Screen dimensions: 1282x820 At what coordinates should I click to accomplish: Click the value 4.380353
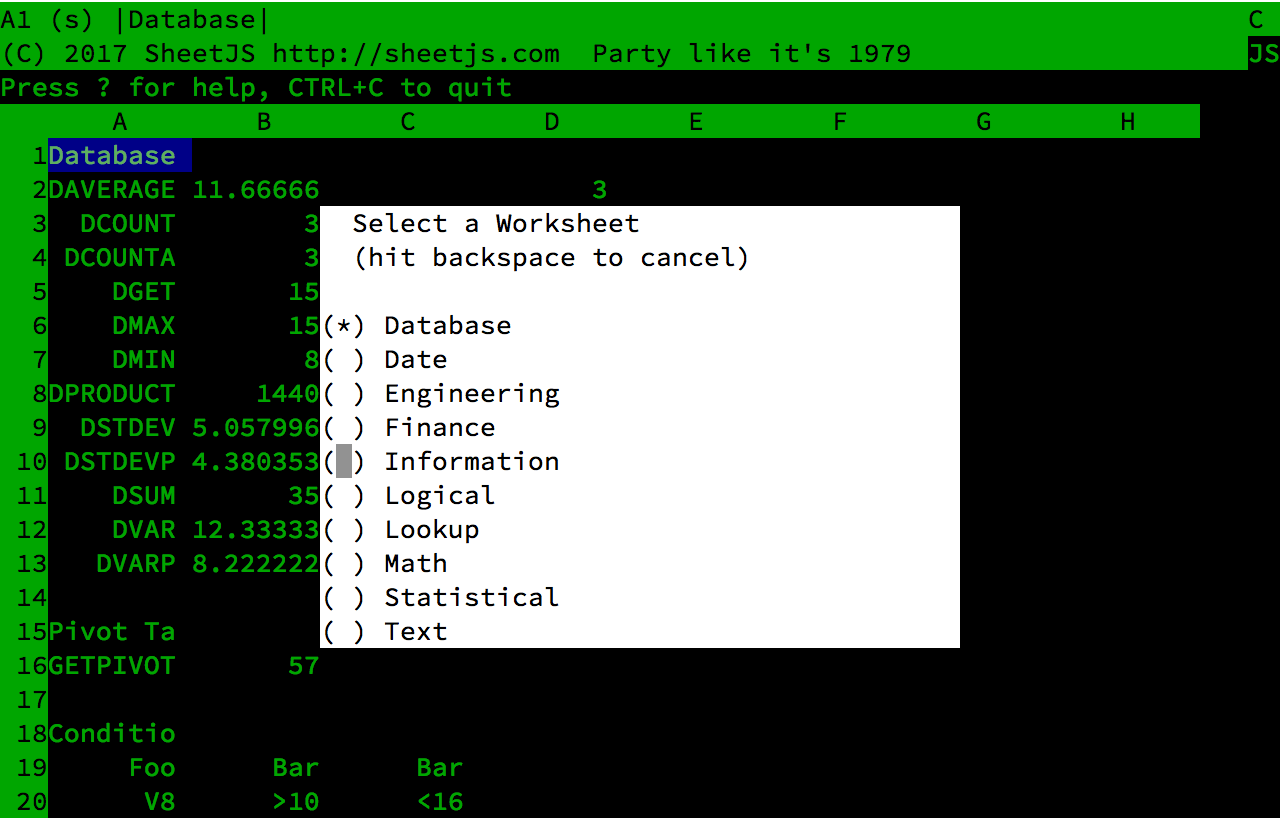[256, 462]
